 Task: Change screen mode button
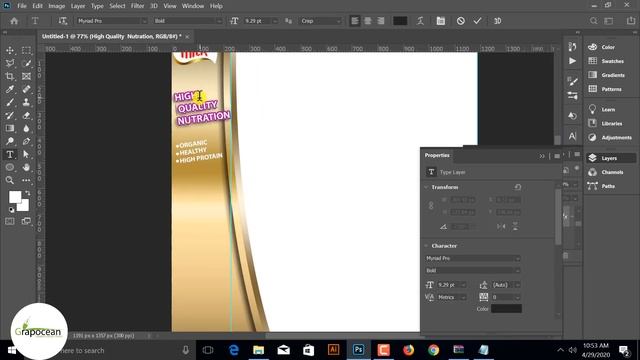pyautogui.click(x=26, y=221)
